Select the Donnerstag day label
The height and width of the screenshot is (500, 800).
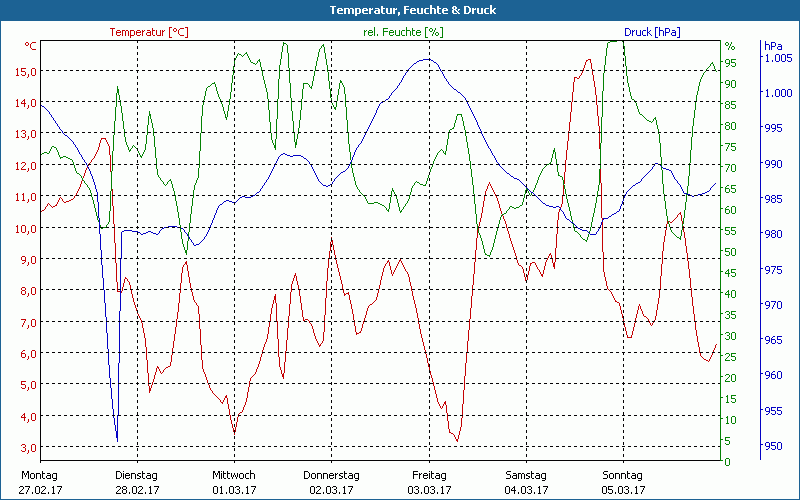(x=331, y=475)
